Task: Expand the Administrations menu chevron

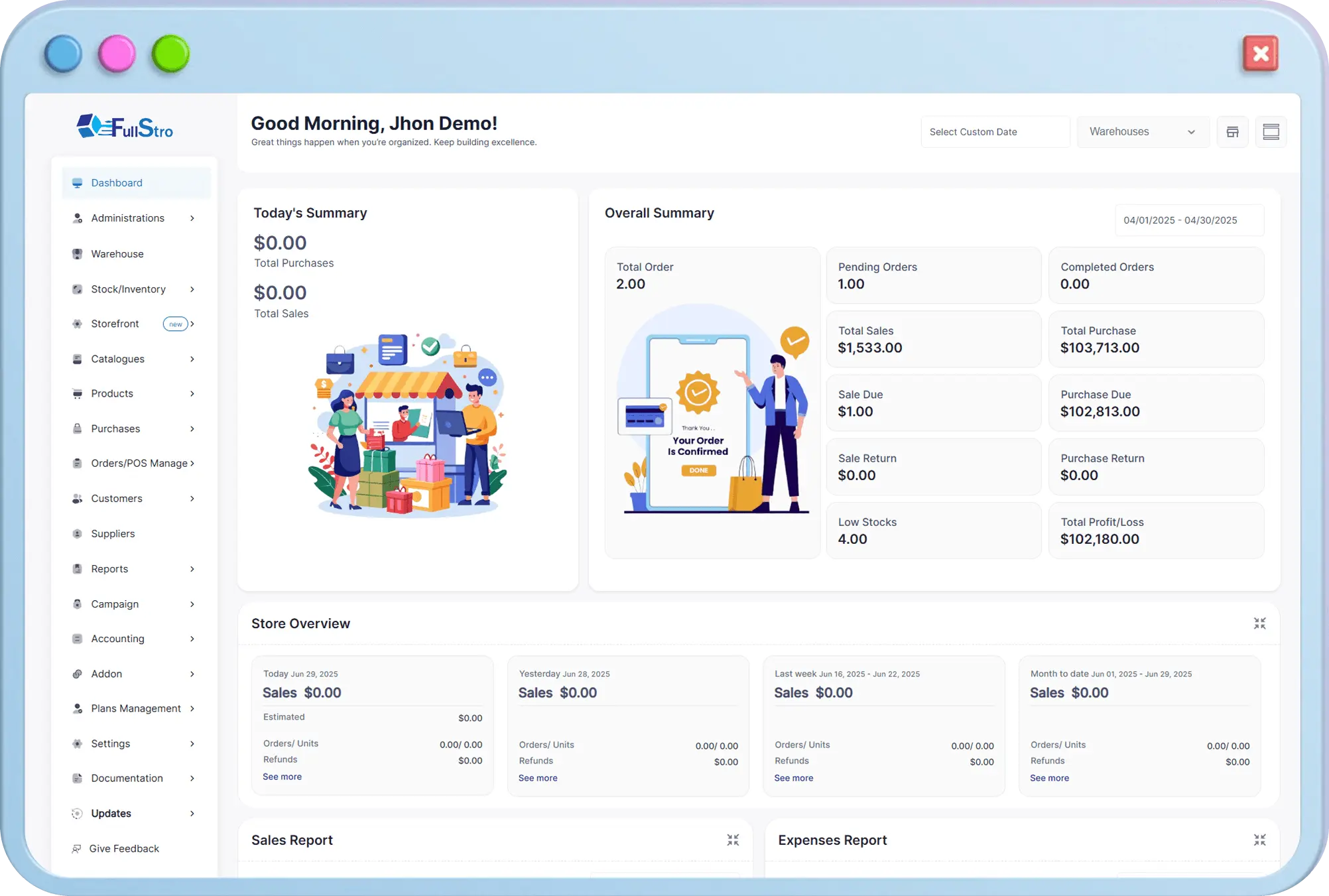Action: point(192,218)
